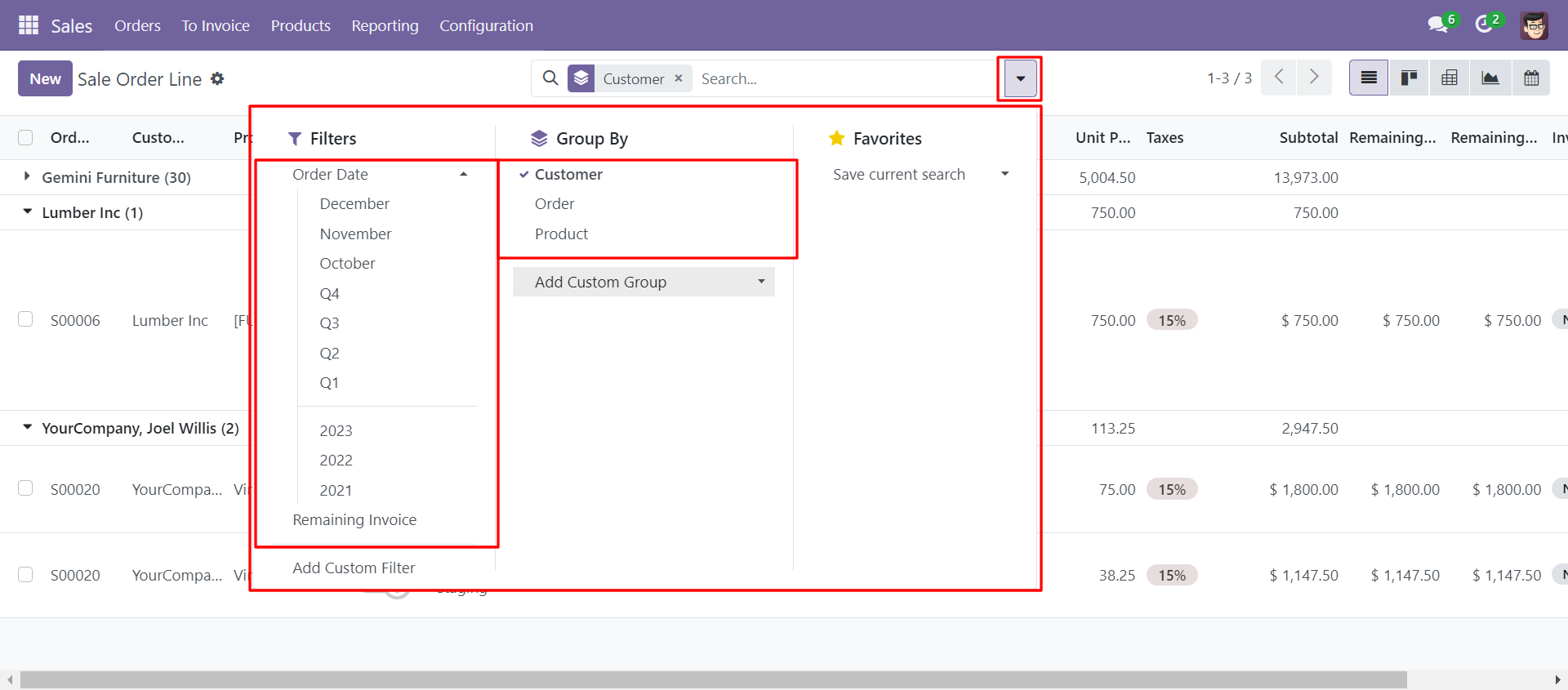Open the Configuration menu
Image resolution: width=1568 pixels, height=690 pixels.
[x=486, y=25]
